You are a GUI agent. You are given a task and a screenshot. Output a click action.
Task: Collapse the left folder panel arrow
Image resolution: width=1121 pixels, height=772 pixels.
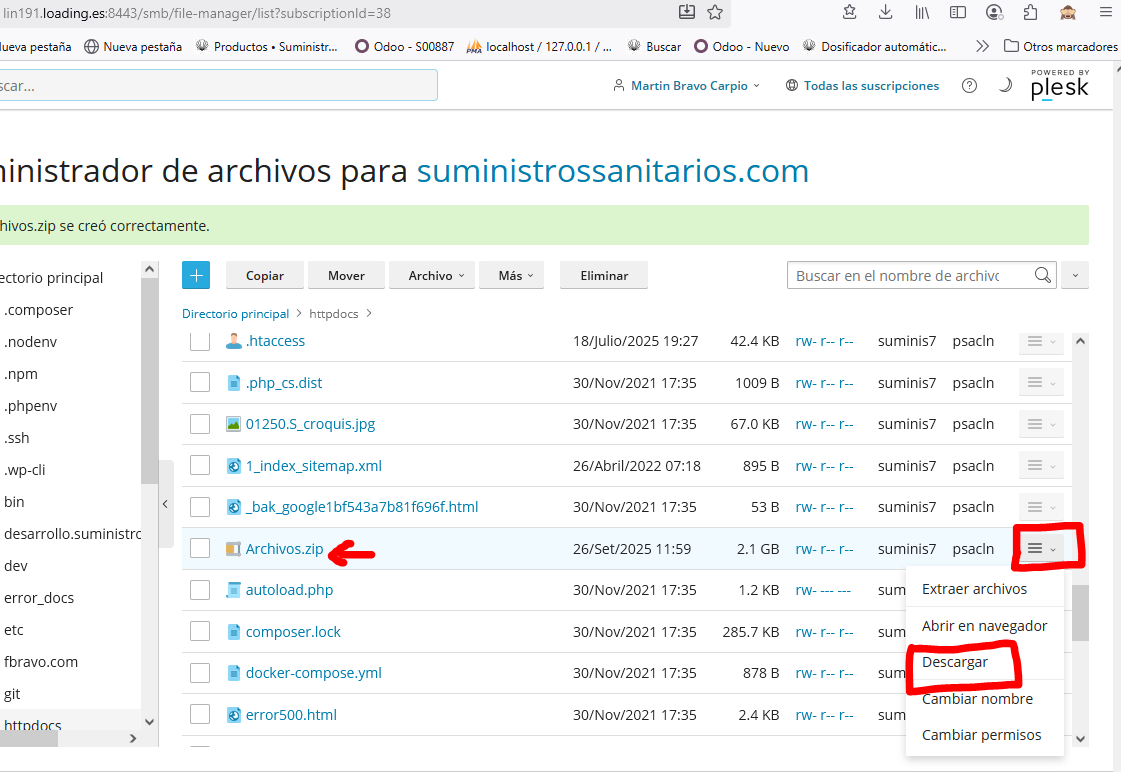[165, 504]
